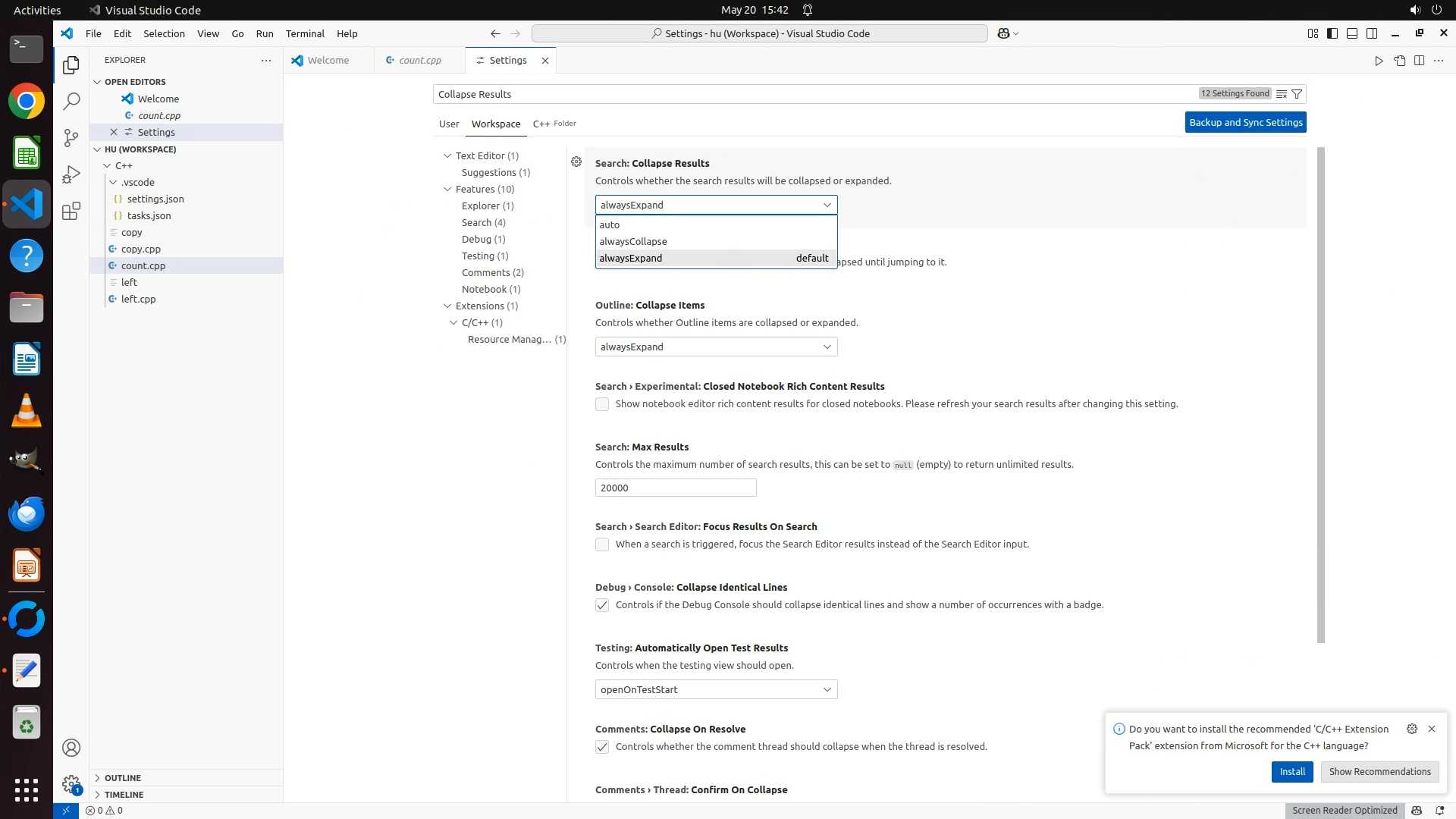The width and height of the screenshot is (1456, 819).
Task: Switch to the User settings tab
Action: tap(449, 124)
